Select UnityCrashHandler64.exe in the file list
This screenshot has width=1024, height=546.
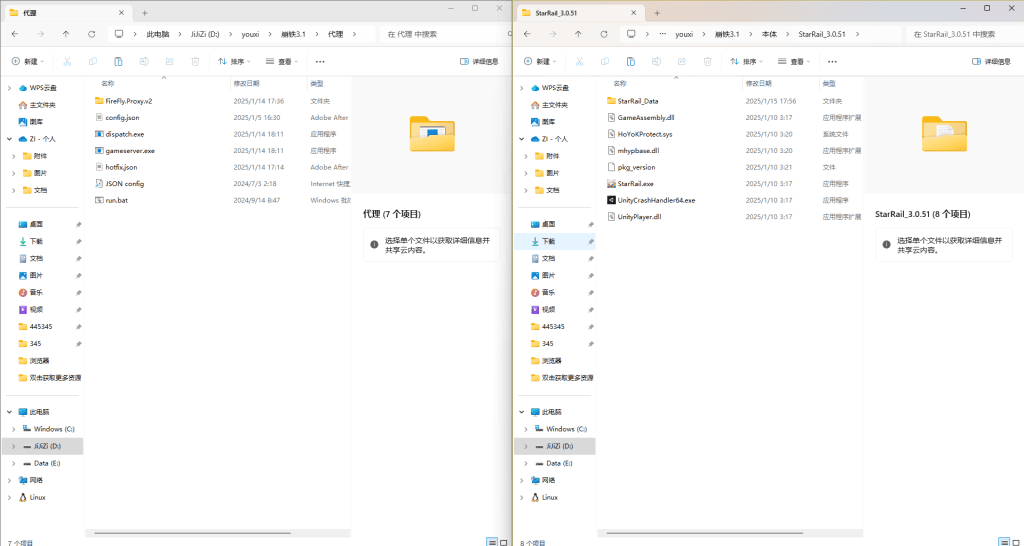tap(656, 200)
